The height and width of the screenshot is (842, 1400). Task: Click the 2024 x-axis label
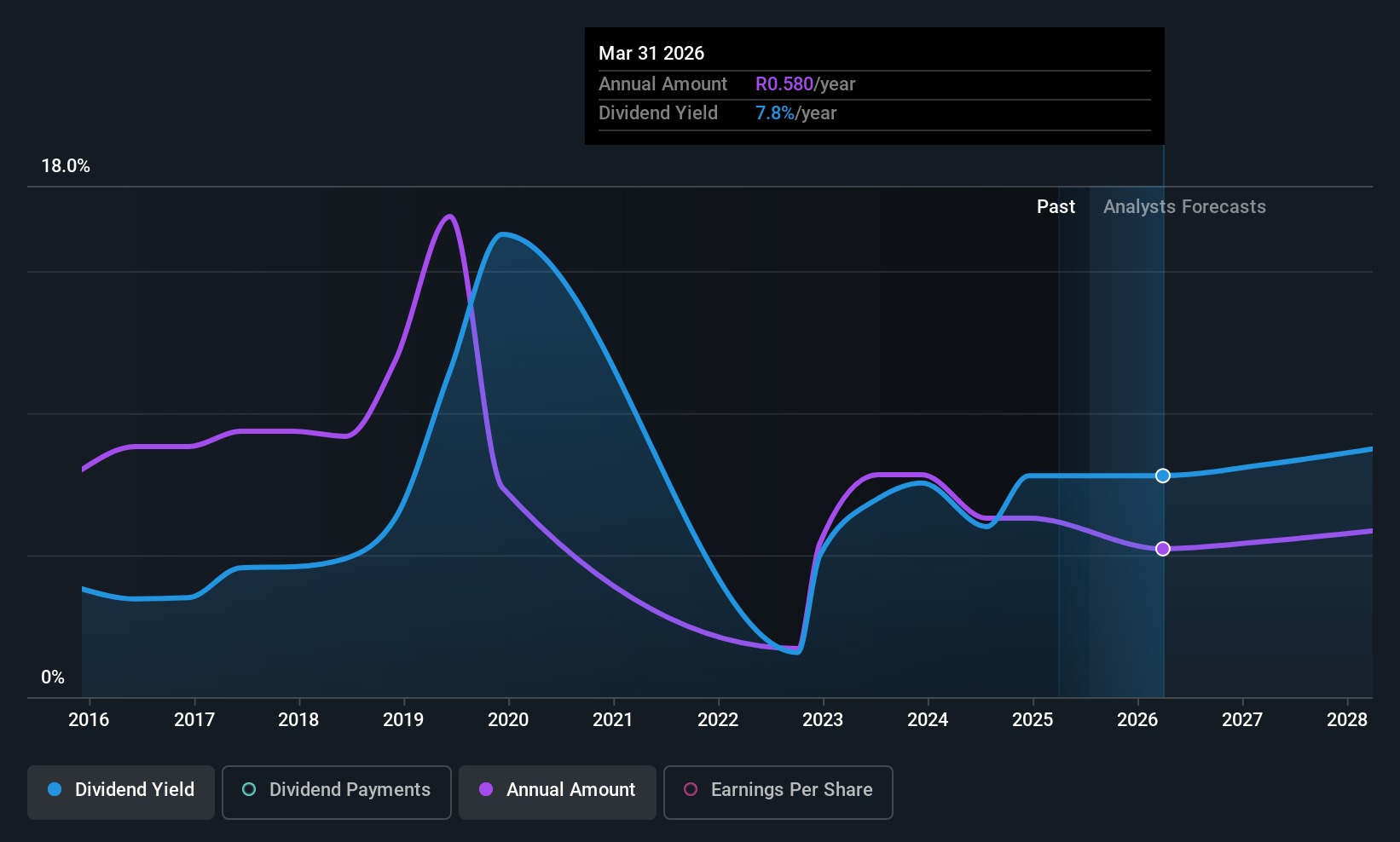928,720
